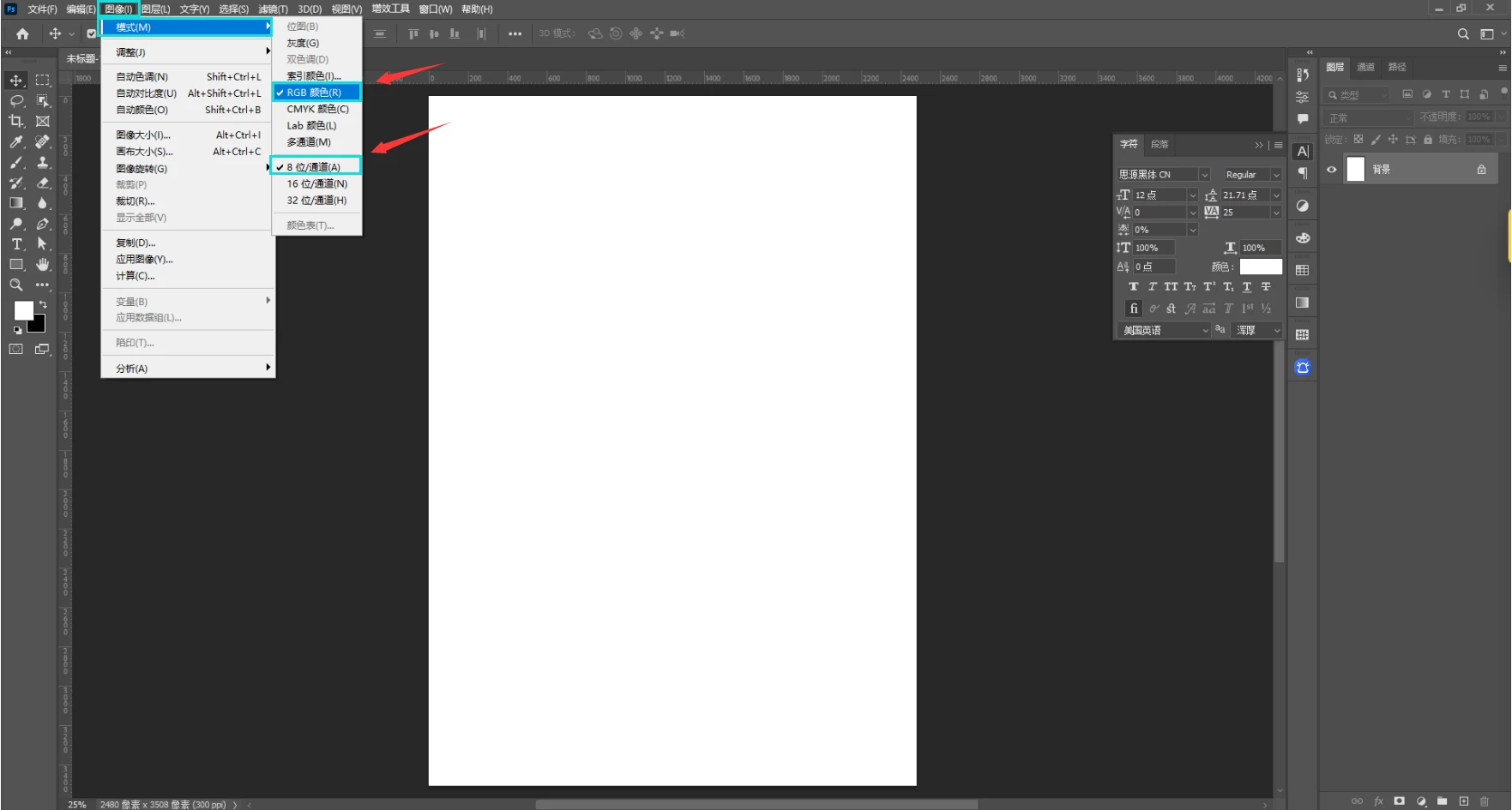Select the Pen tool
1512x810 pixels.
coord(42,224)
